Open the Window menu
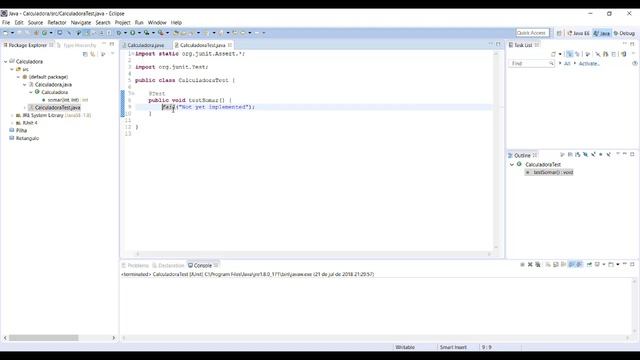Viewport: 640px width, 360px height. tap(157, 22)
